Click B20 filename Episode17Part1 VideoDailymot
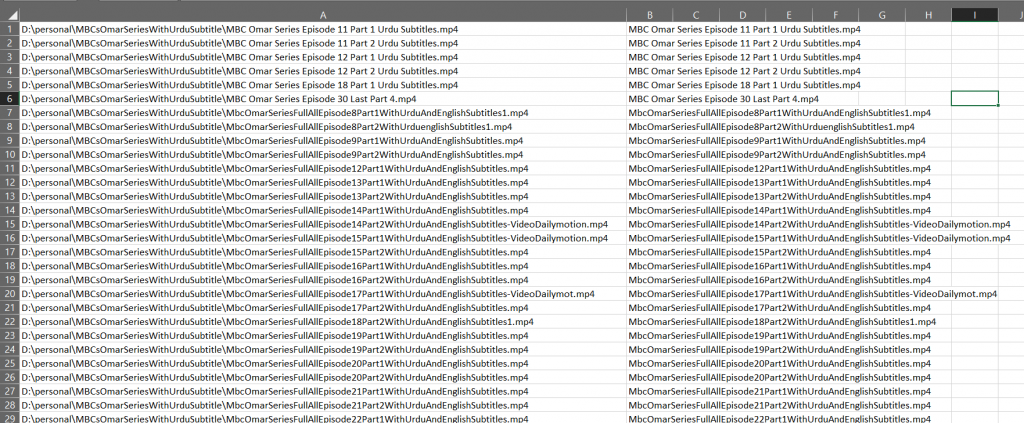This screenshot has width=1024, height=423. 813,294
